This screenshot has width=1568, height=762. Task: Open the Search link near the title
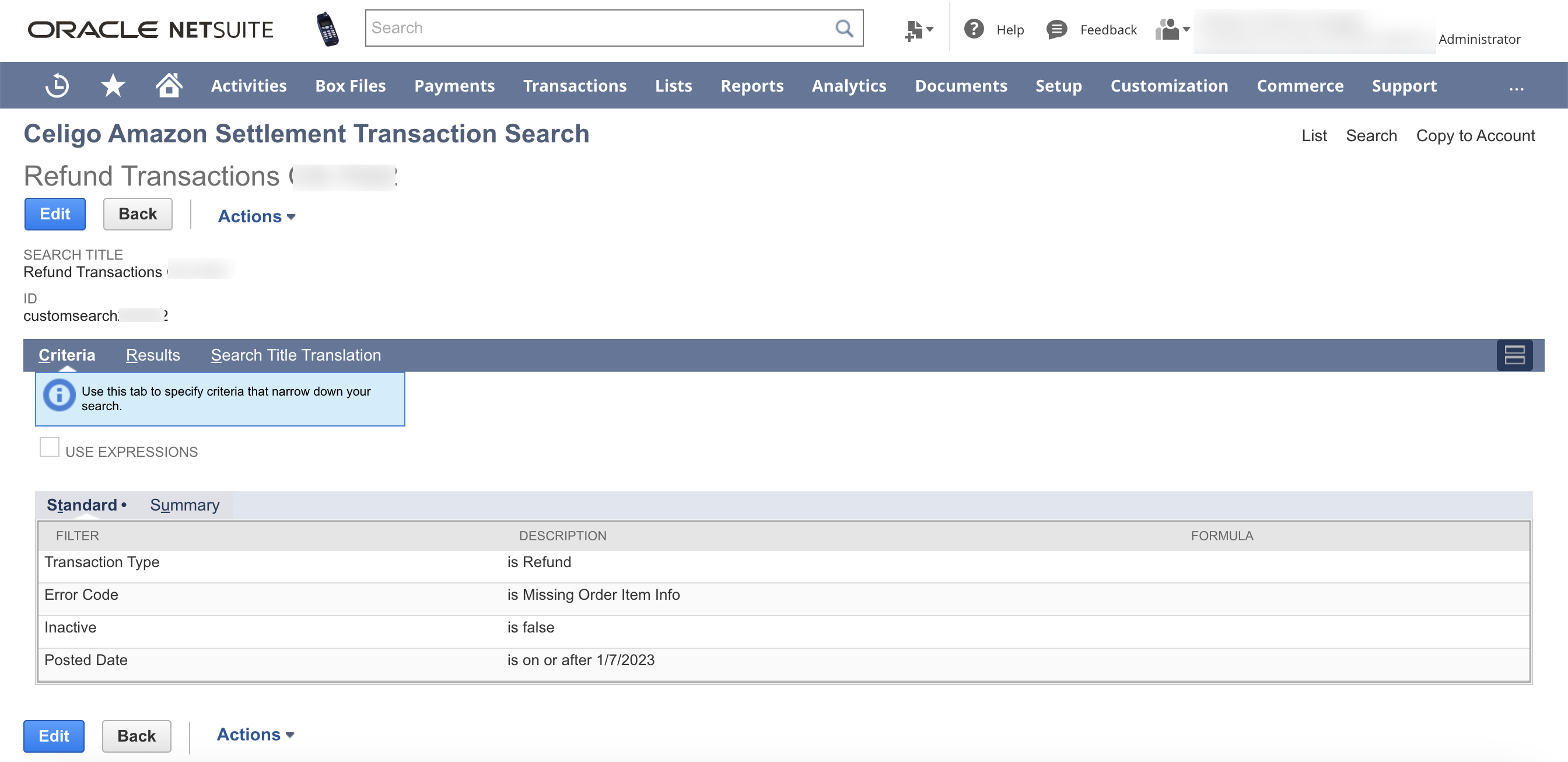[x=1371, y=135]
